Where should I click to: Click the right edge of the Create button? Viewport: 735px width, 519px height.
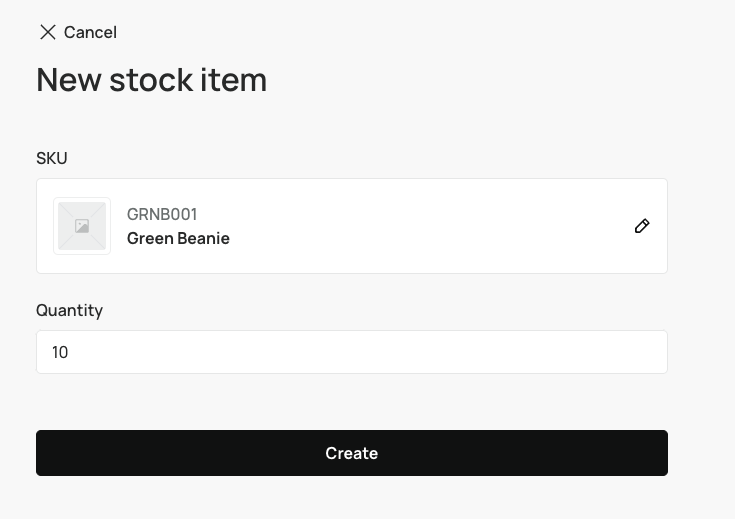point(656,453)
